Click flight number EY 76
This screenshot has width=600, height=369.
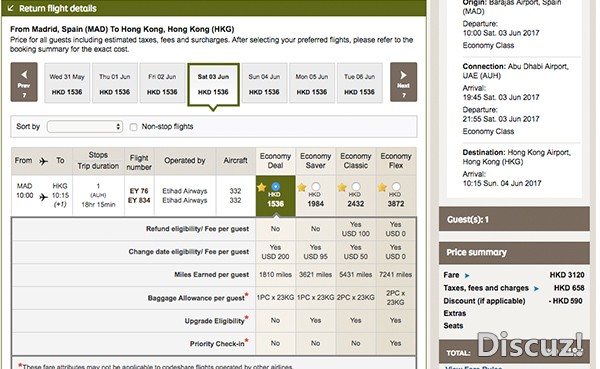click(139, 191)
